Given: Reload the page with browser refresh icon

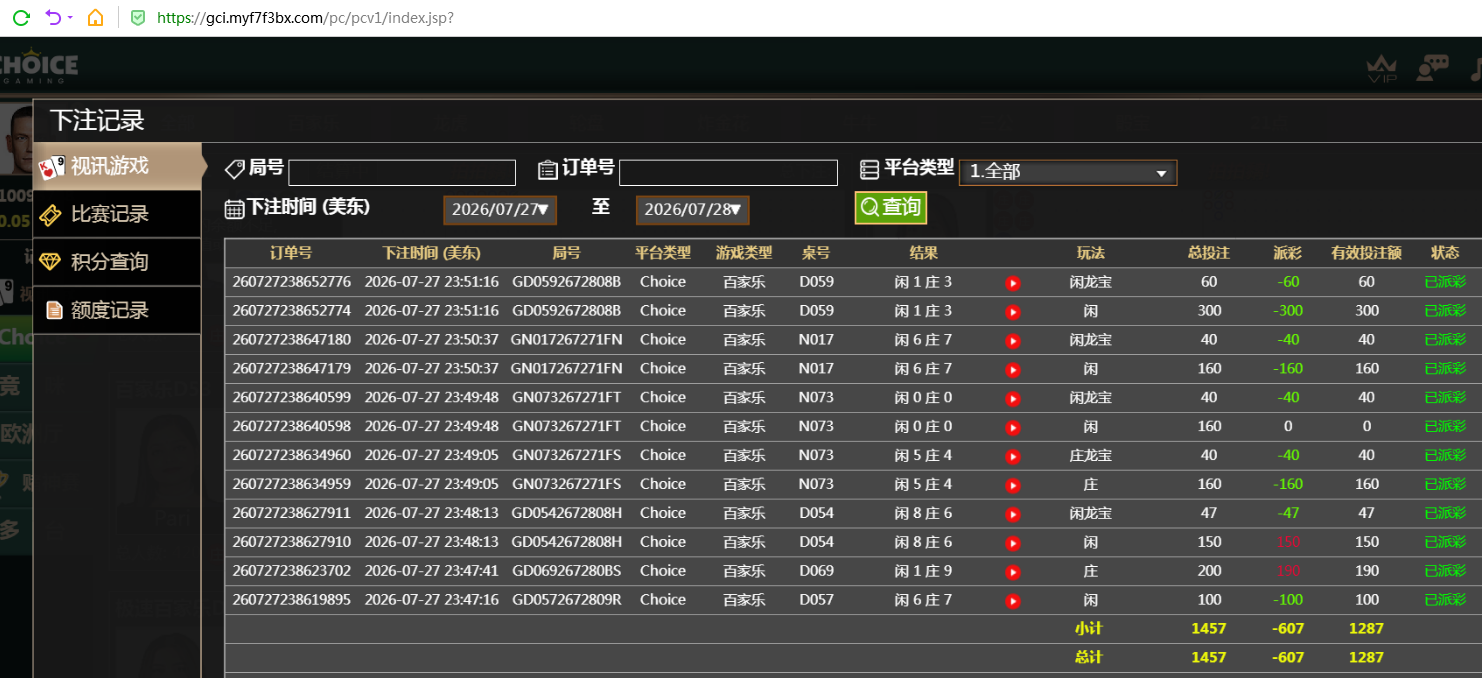Looking at the screenshot, I should point(21,17).
